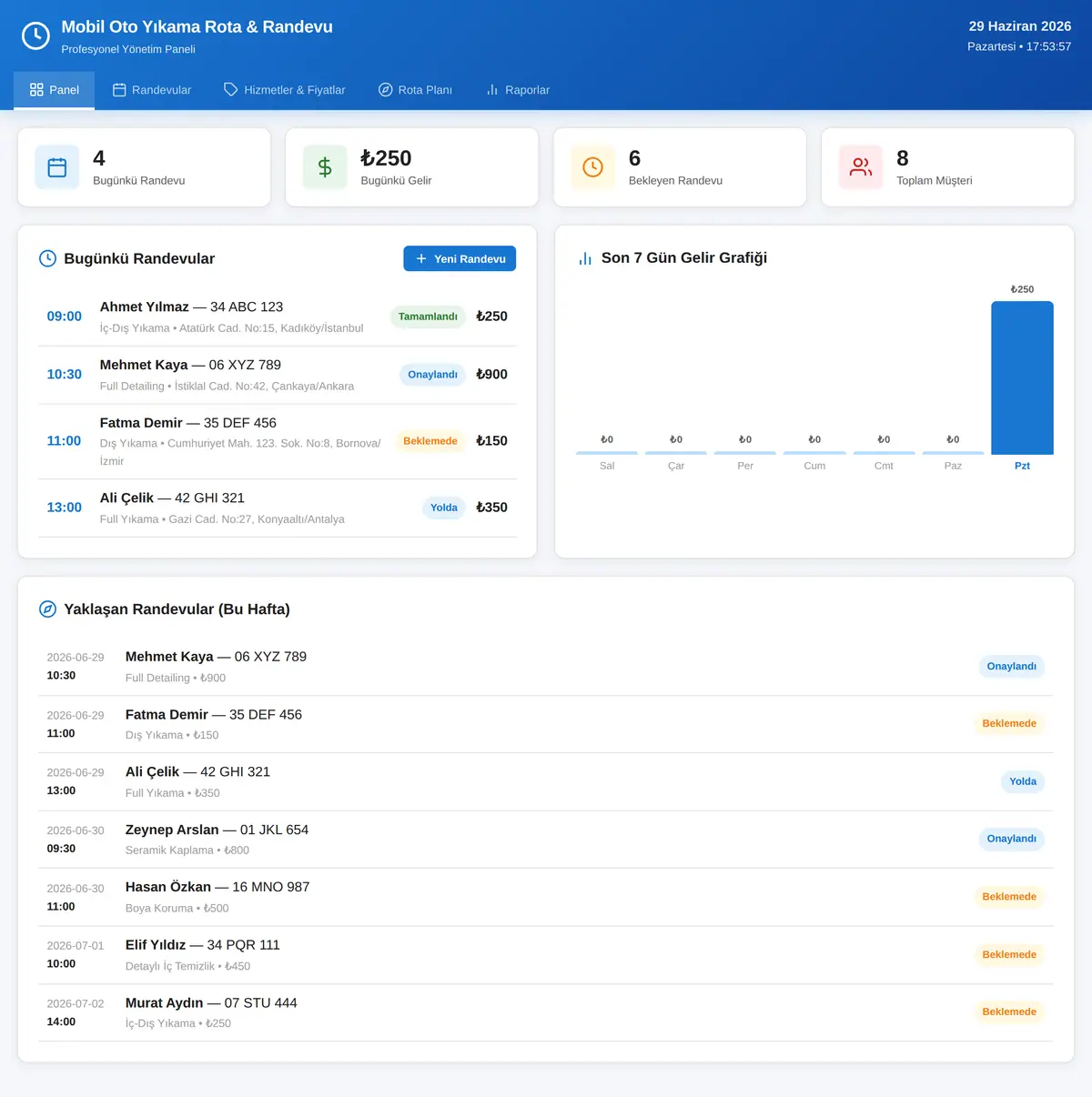Click the Beklemede badge in today's Fatma Demir row
1092x1097 pixels.
click(x=430, y=441)
